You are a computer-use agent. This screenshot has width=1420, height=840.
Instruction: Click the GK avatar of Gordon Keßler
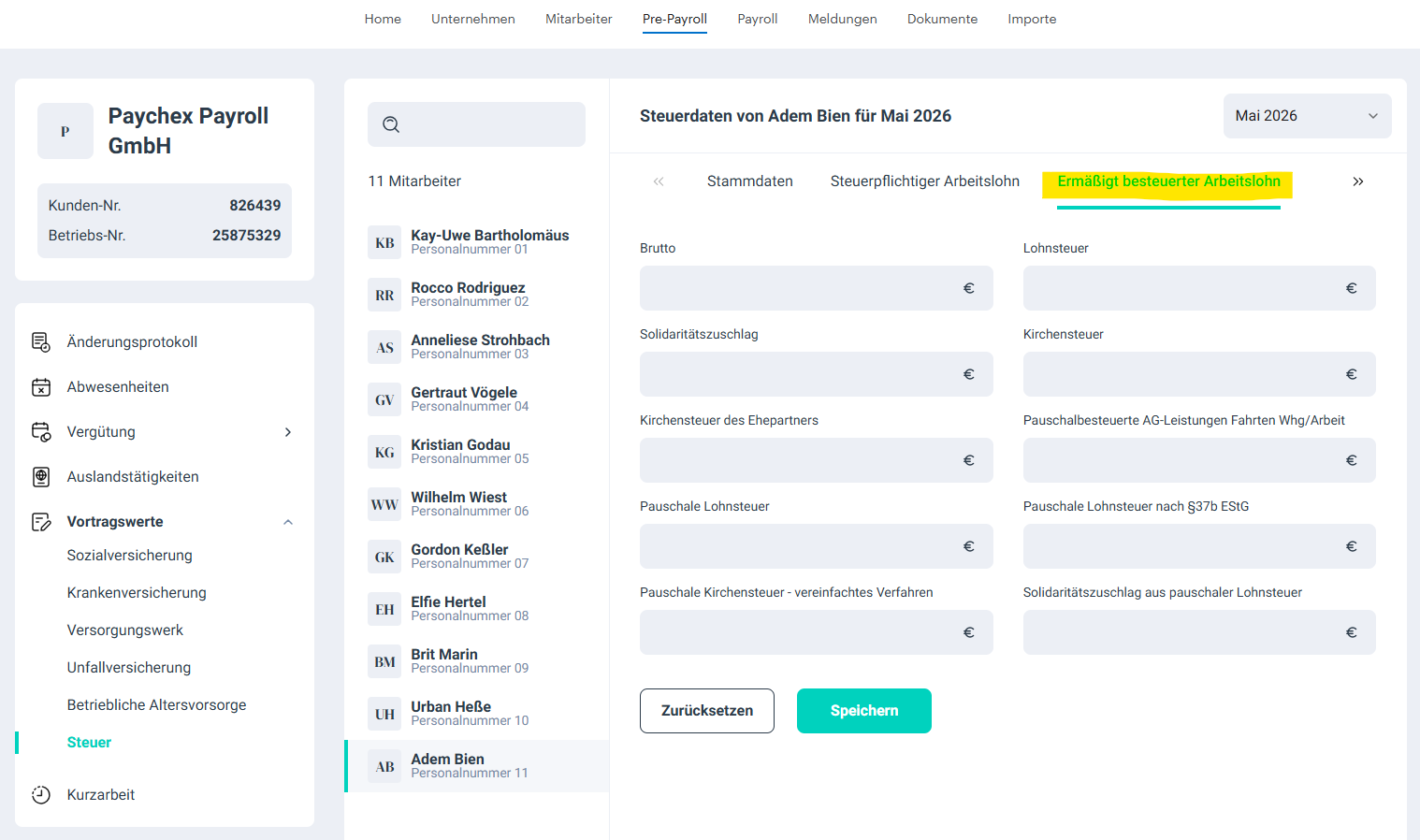pos(384,557)
